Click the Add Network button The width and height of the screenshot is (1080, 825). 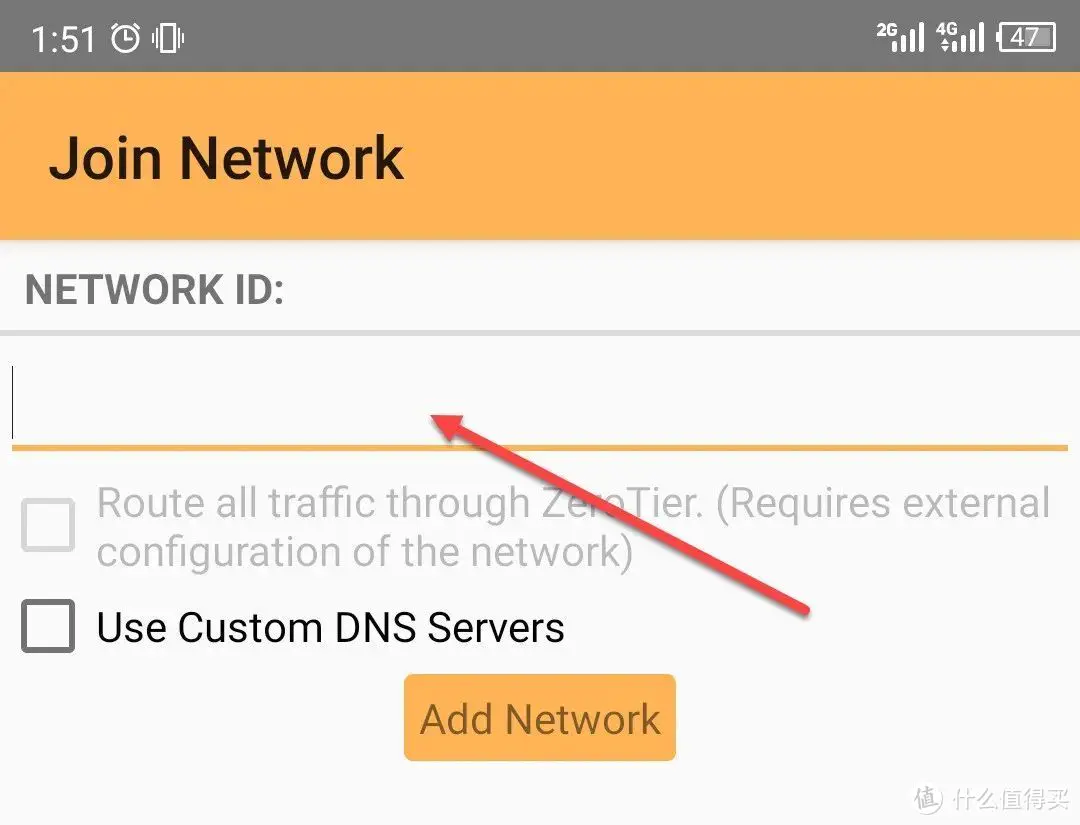pyautogui.click(x=540, y=718)
